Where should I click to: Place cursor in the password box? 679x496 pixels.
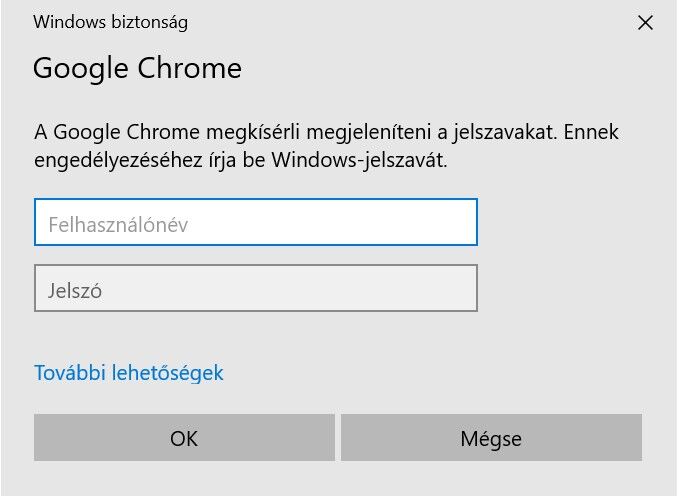256,288
